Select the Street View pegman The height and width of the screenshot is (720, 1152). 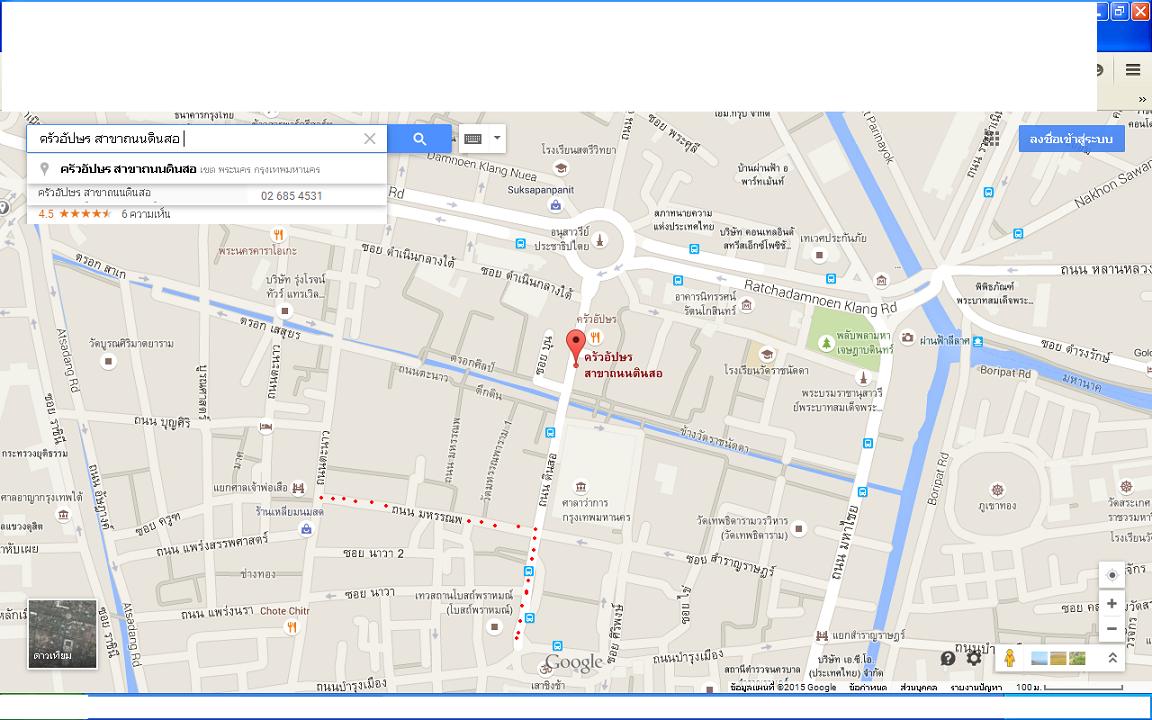click(1009, 658)
